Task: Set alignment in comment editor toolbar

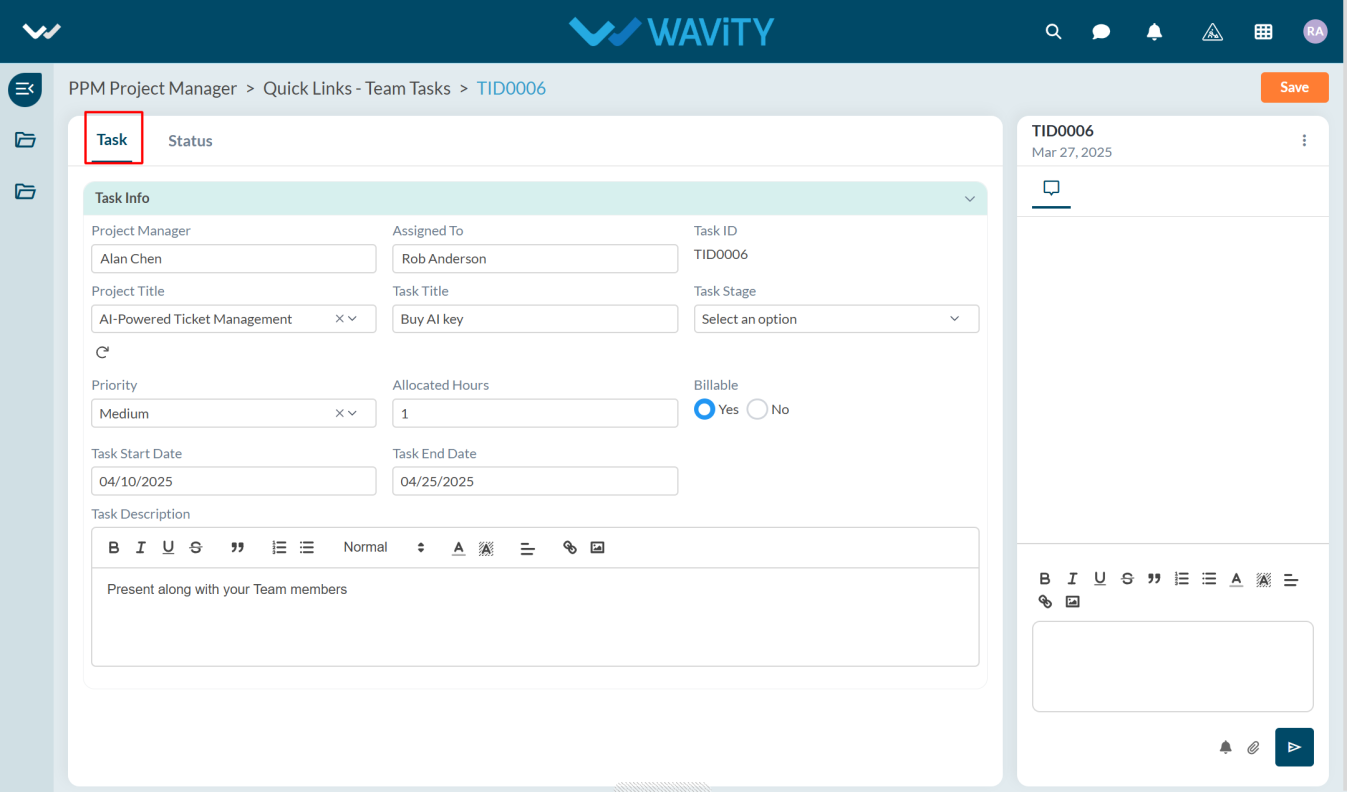Action: click(1291, 579)
